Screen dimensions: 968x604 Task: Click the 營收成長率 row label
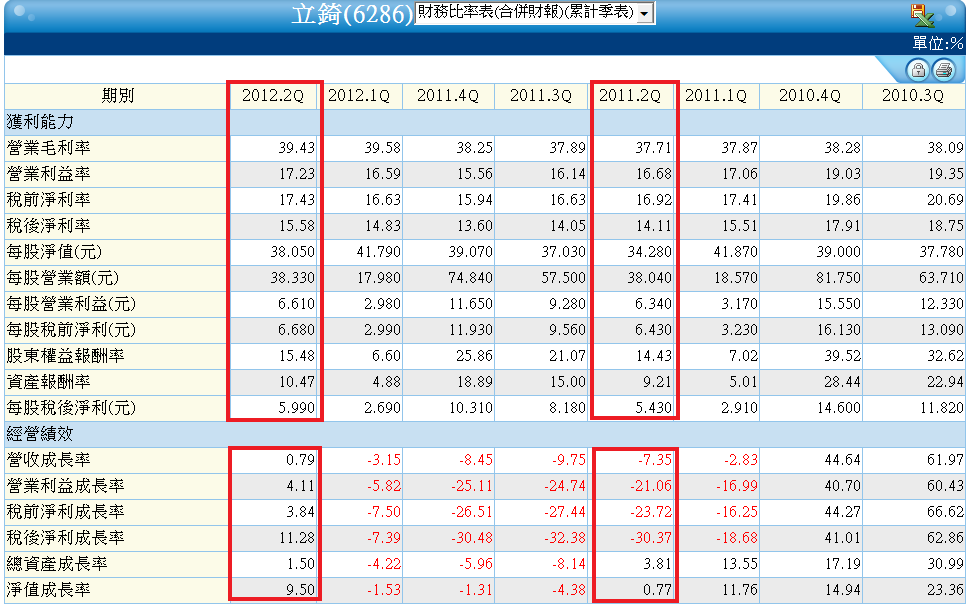48,459
